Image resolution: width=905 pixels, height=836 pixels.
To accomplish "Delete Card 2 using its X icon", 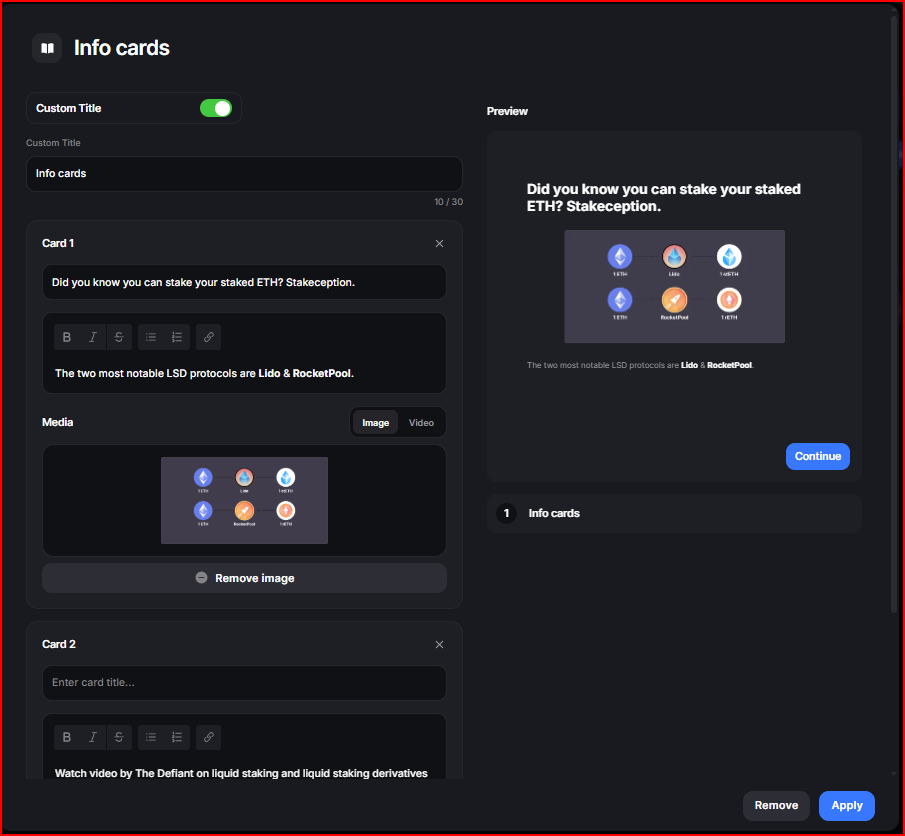I will [439, 645].
